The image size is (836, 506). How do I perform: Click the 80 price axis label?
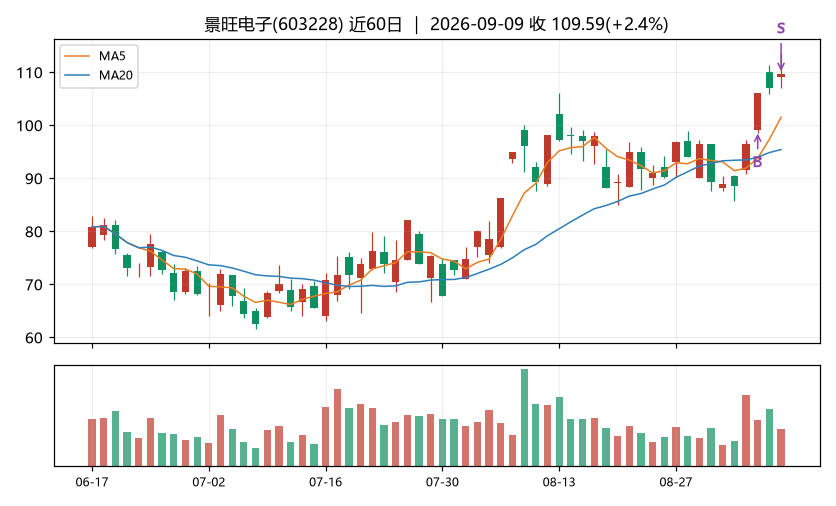pyautogui.click(x=34, y=232)
